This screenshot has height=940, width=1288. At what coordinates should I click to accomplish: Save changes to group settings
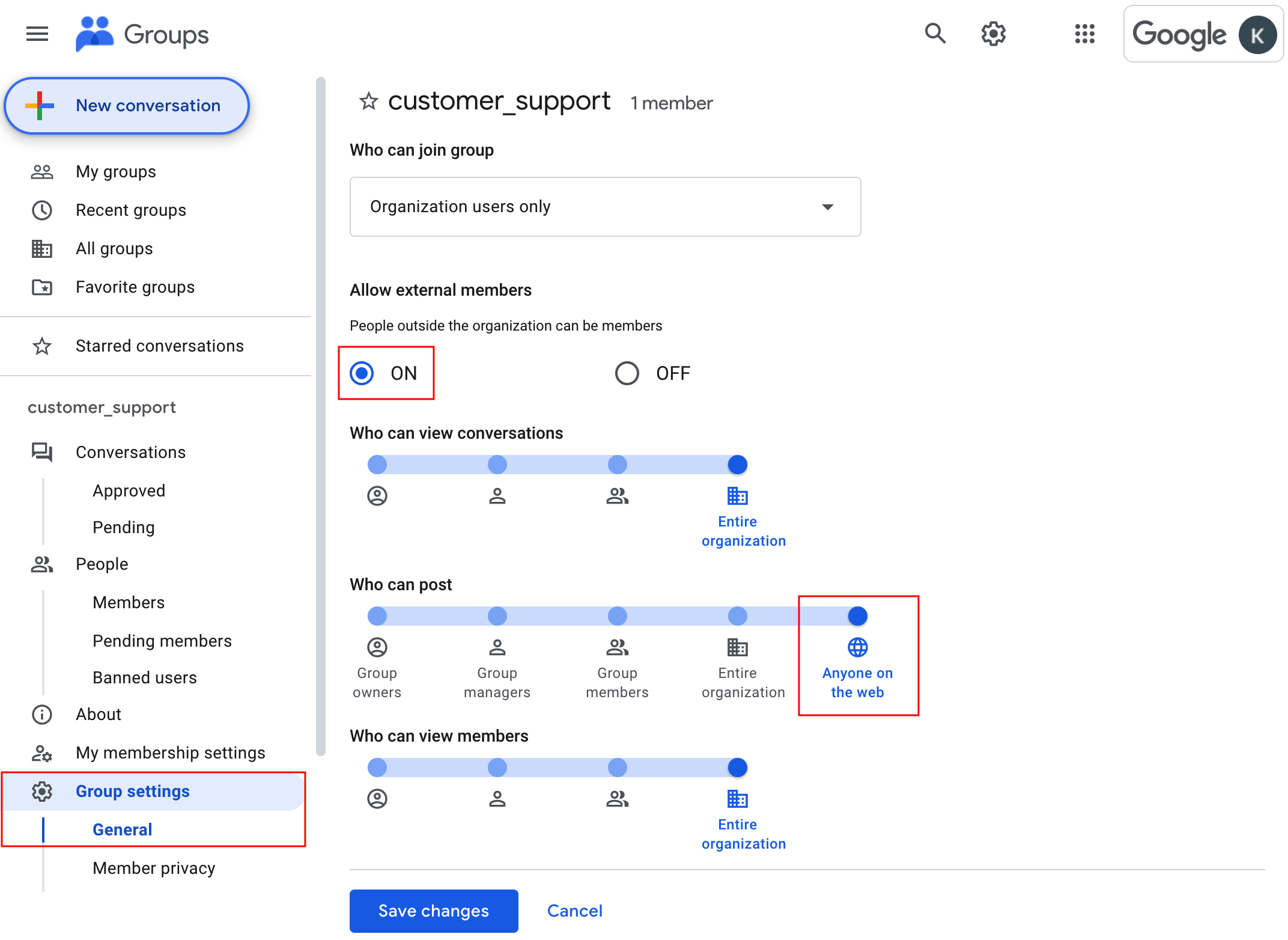pyautogui.click(x=434, y=910)
